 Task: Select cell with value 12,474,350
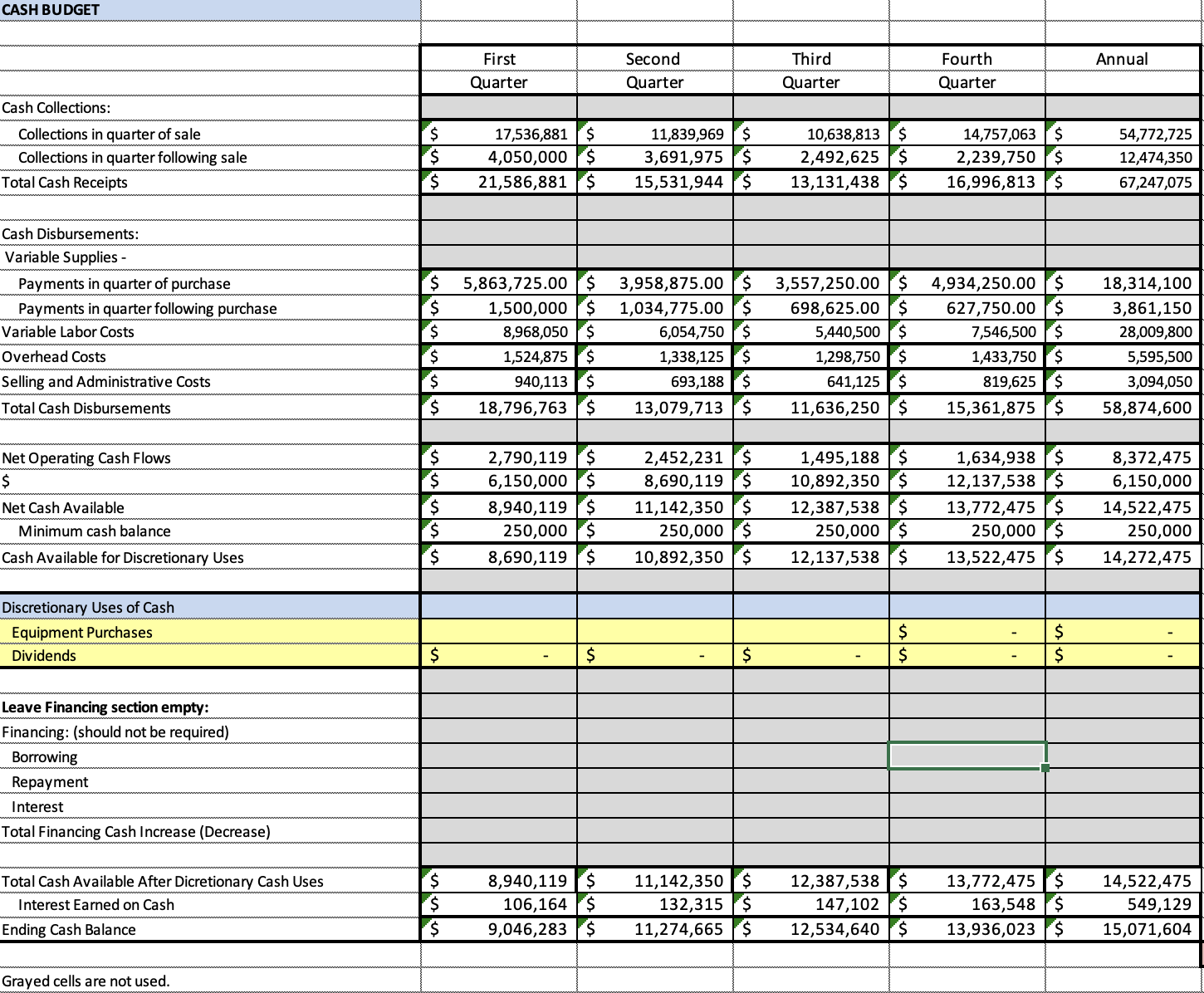(x=1123, y=157)
